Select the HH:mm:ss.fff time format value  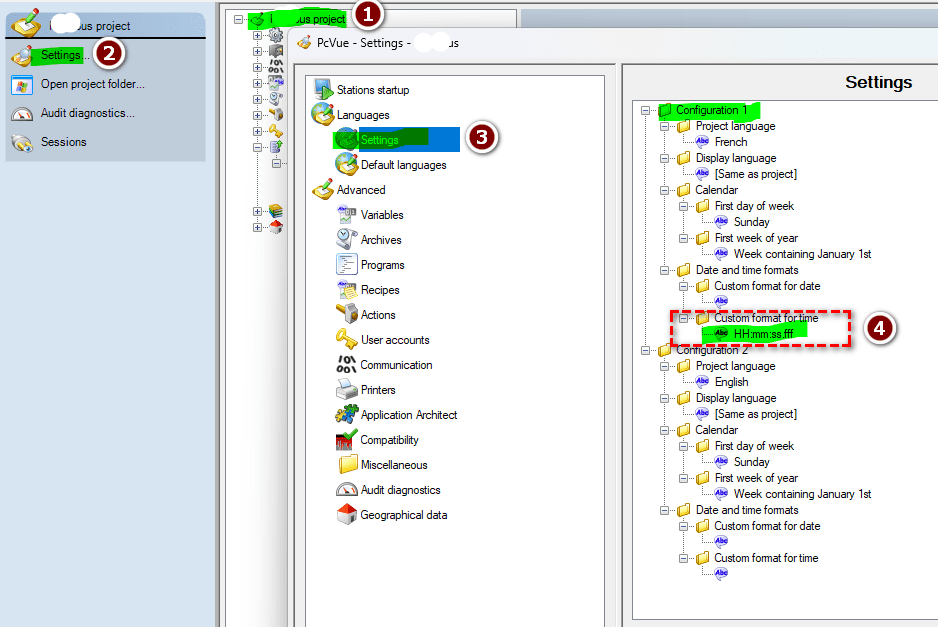763,334
